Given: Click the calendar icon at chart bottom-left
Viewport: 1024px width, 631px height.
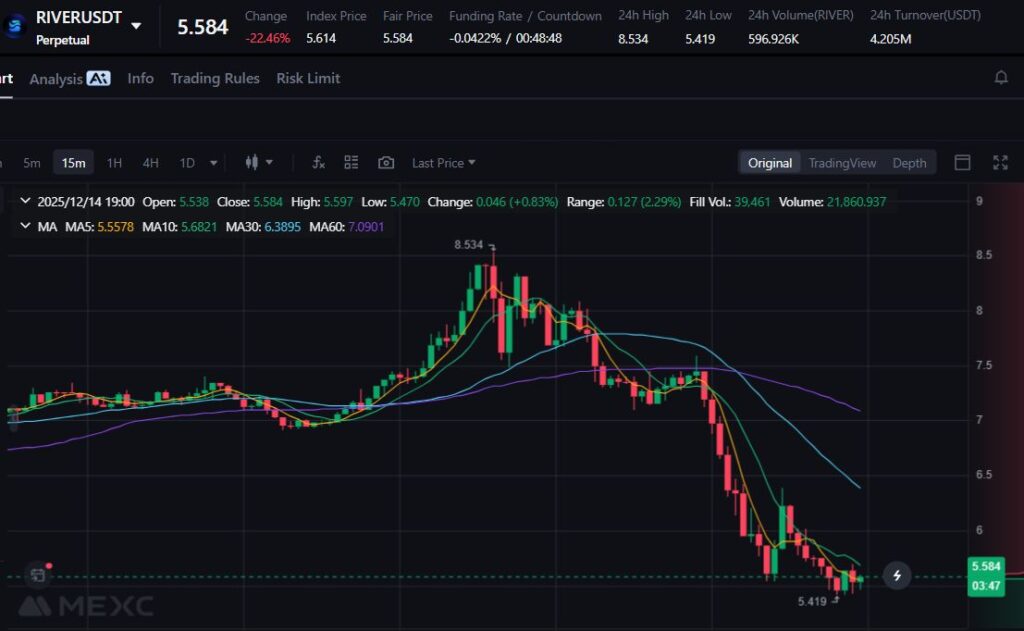Looking at the screenshot, I should pyautogui.click(x=37, y=575).
